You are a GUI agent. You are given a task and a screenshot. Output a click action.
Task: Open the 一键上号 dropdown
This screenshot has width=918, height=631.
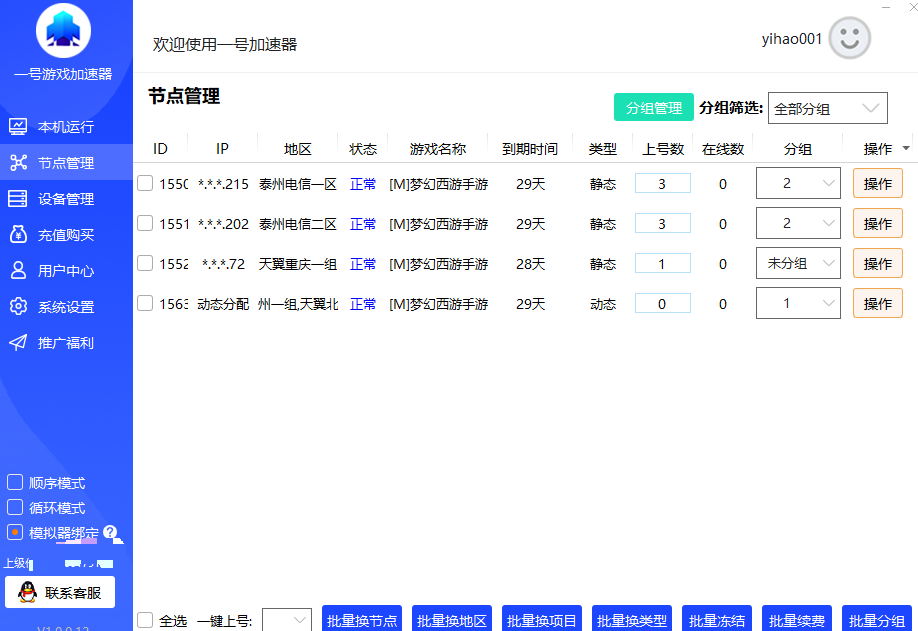(287, 619)
